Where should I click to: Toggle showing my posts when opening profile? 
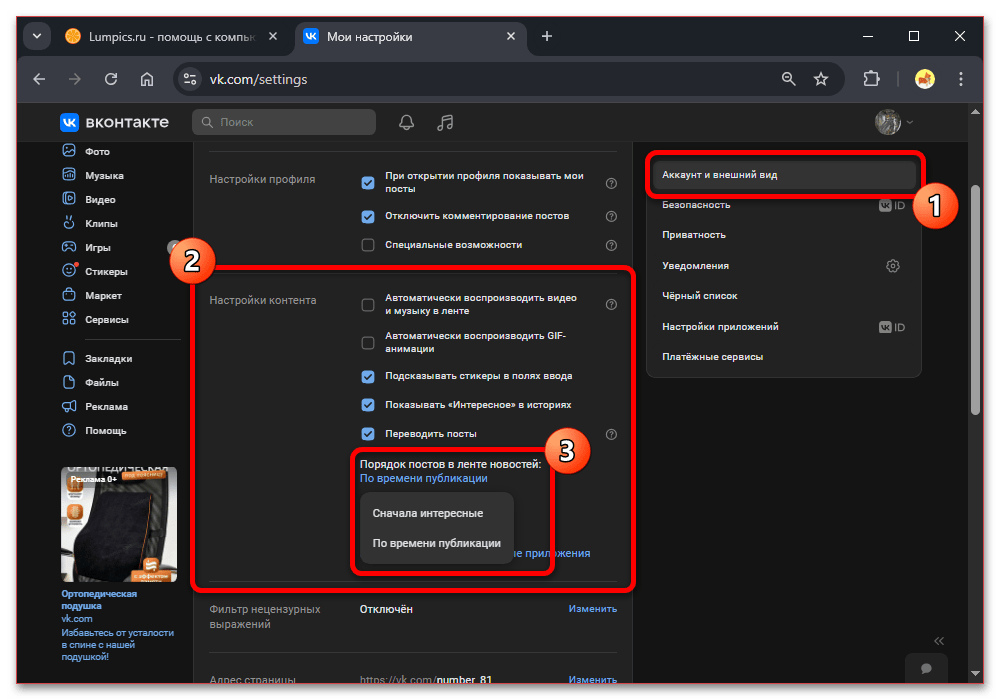pyautogui.click(x=368, y=183)
